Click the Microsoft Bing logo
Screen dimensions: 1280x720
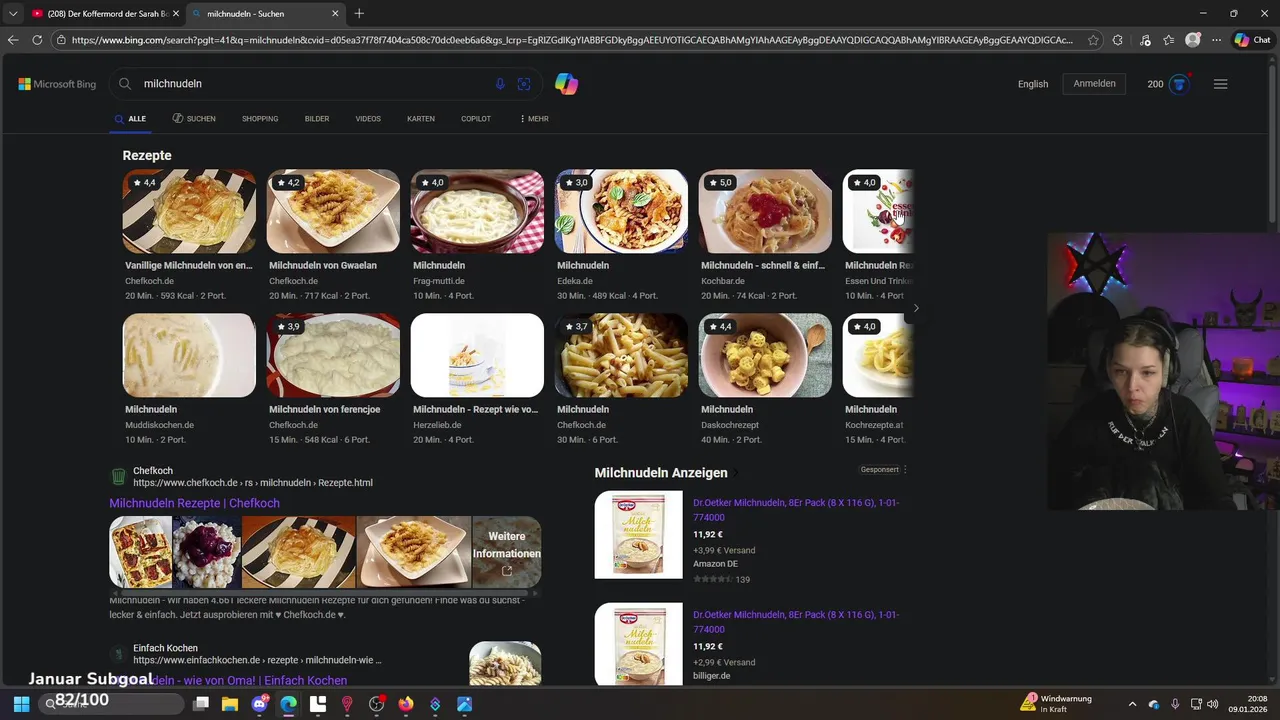point(57,84)
